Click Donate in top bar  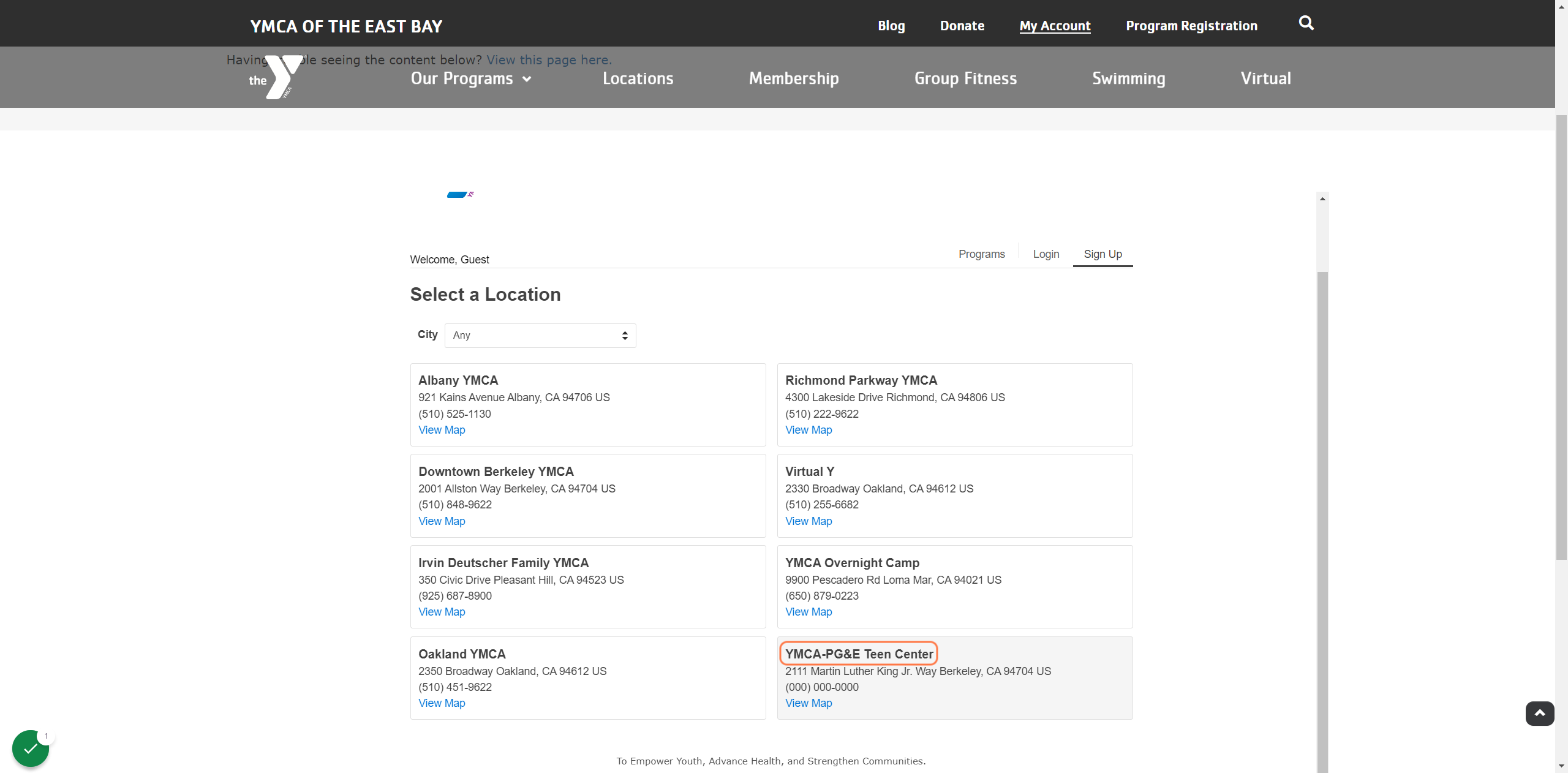click(962, 26)
